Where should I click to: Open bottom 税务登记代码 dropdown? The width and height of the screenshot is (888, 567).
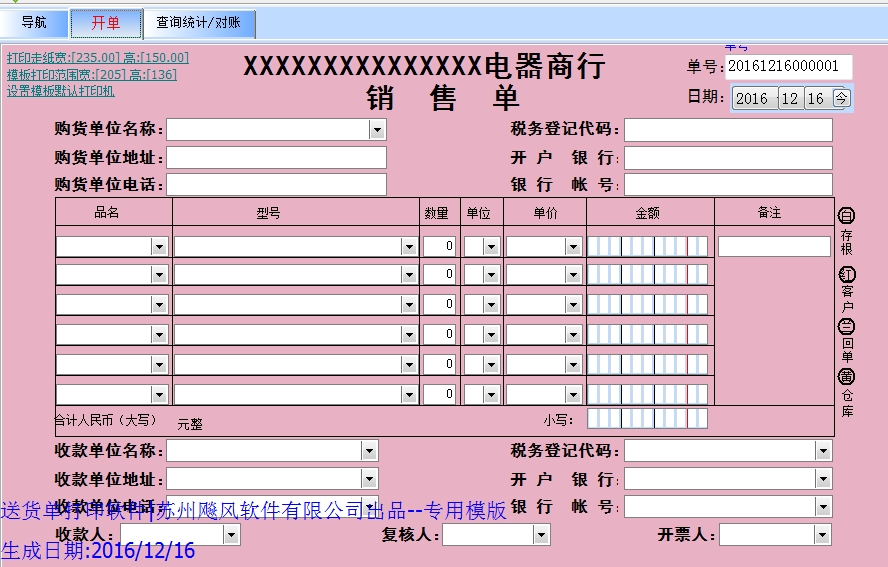tap(823, 451)
